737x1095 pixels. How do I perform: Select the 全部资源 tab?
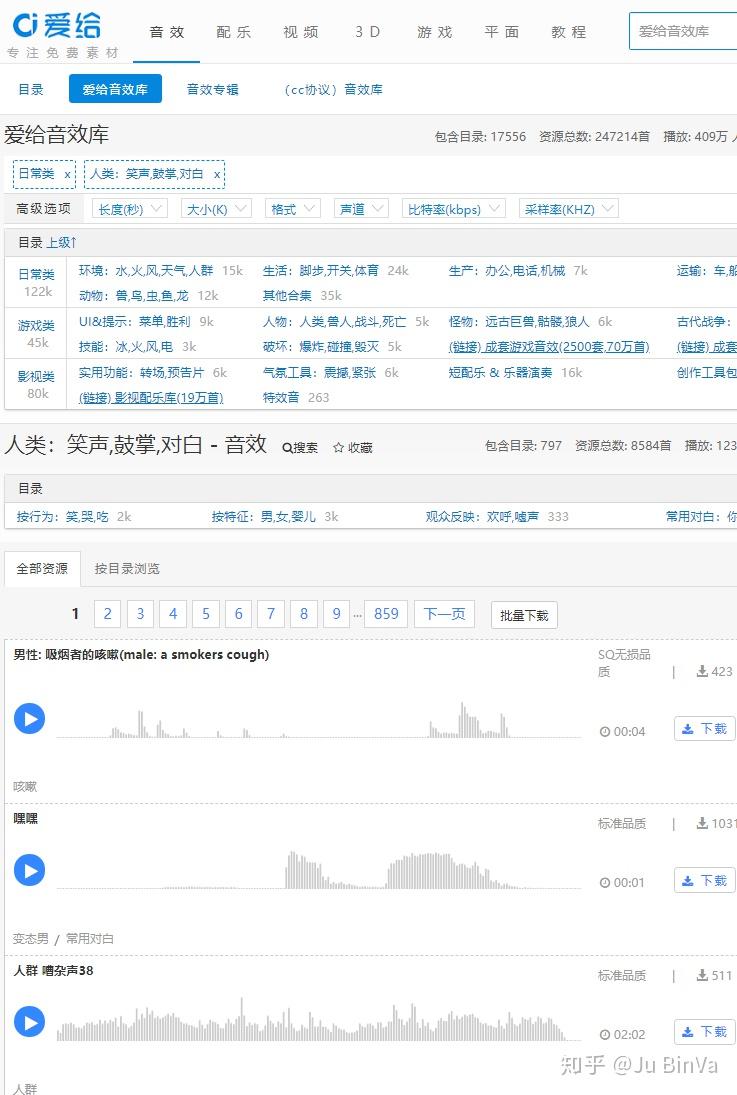coord(43,568)
